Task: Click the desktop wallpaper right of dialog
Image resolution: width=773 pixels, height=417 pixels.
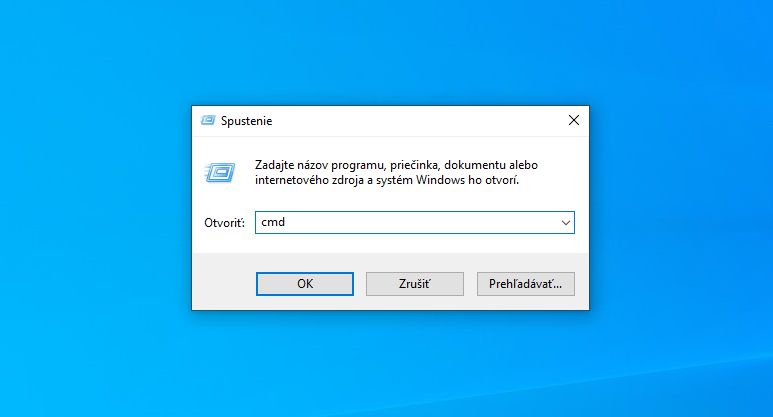Action: tap(681, 207)
